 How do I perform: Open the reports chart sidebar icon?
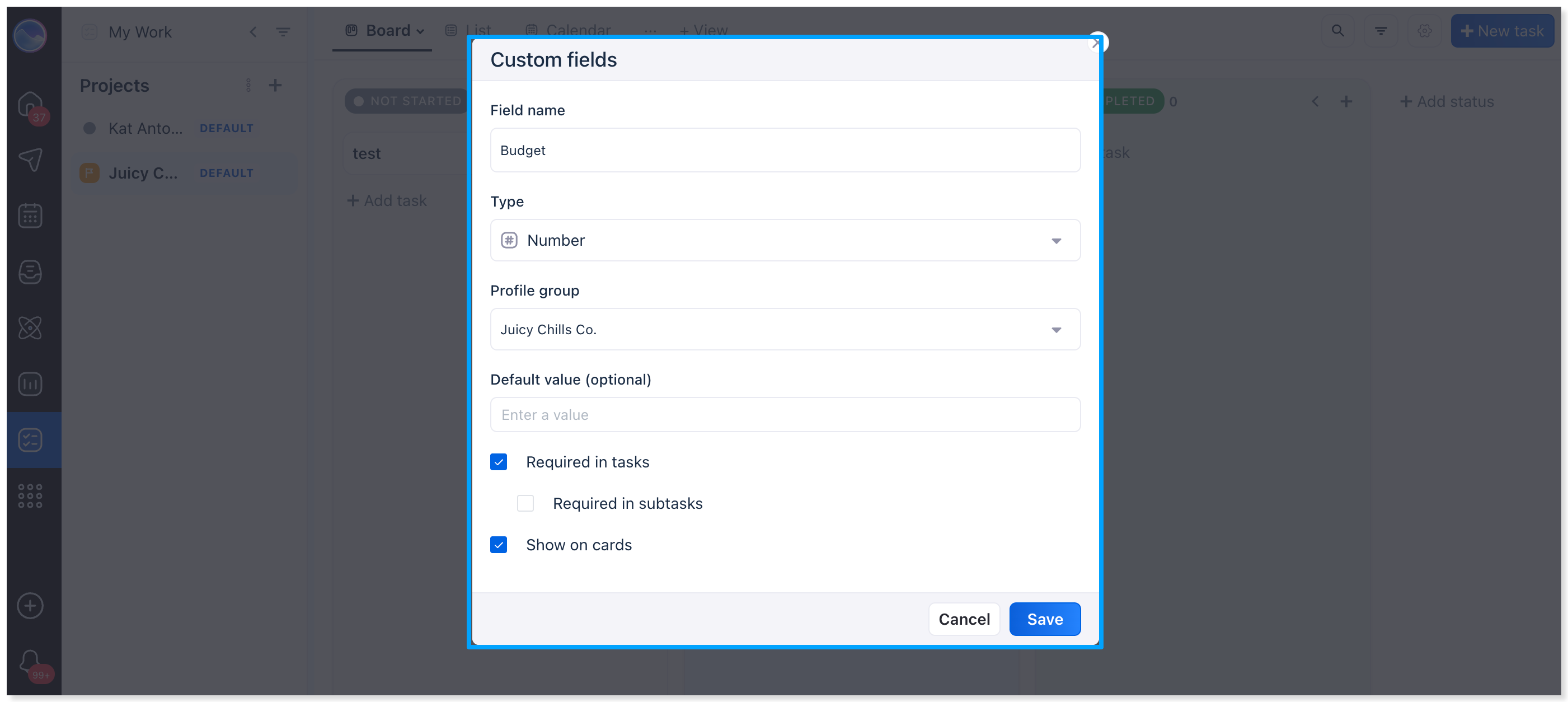30,383
